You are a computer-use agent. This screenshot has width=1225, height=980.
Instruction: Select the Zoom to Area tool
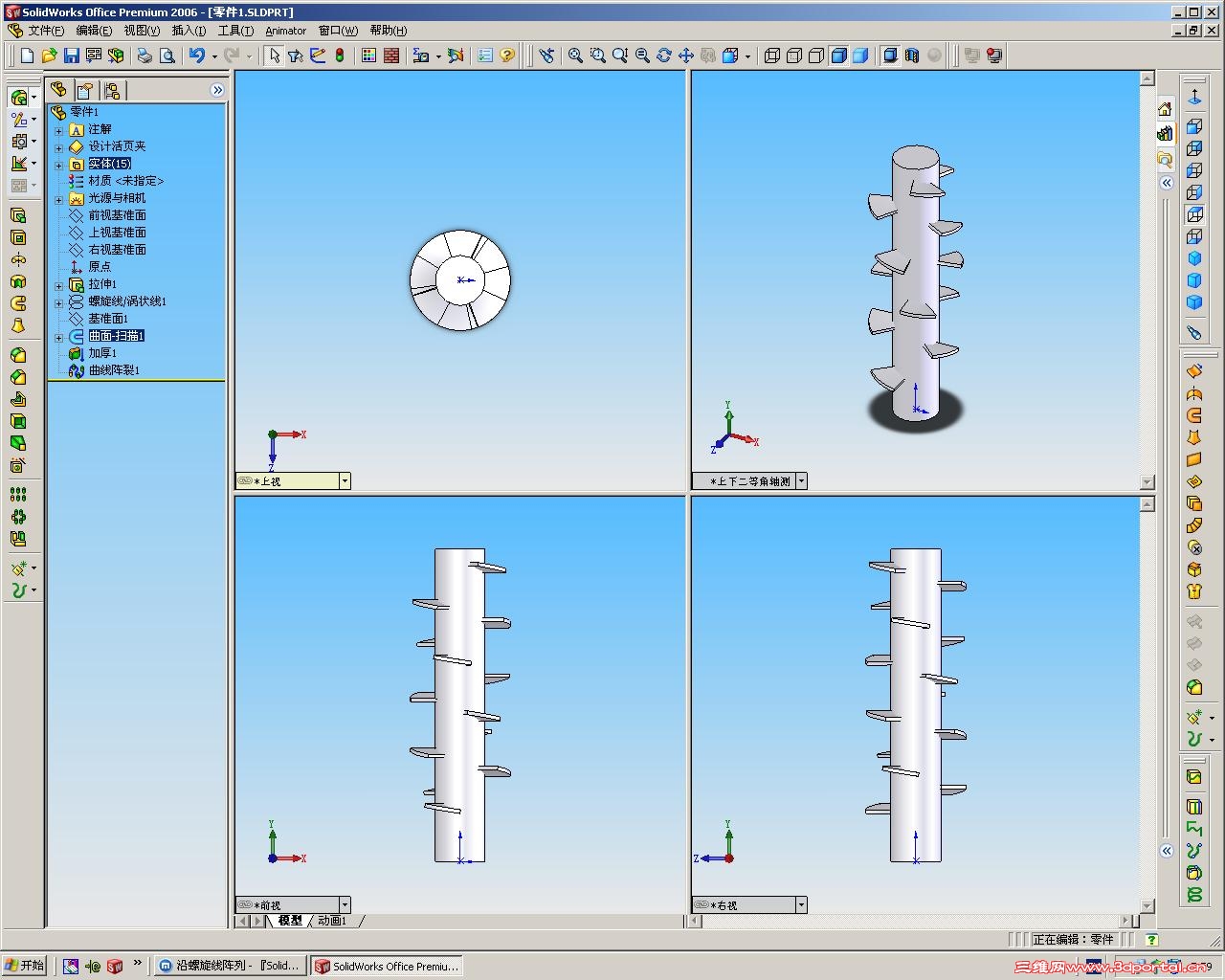(598, 56)
